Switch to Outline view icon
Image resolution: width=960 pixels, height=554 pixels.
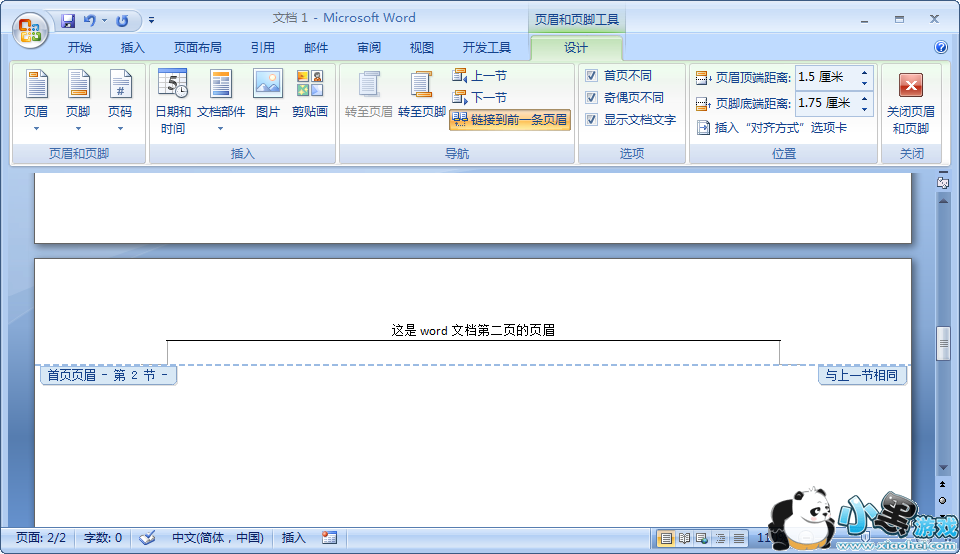click(x=720, y=539)
